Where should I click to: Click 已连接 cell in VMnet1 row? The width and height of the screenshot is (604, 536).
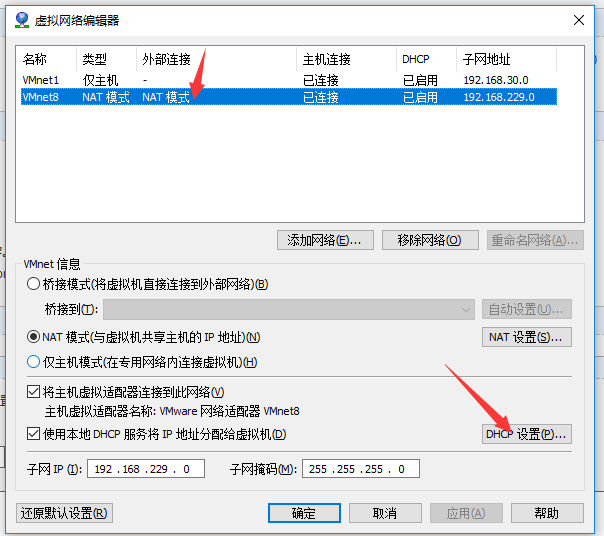tap(320, 80)
